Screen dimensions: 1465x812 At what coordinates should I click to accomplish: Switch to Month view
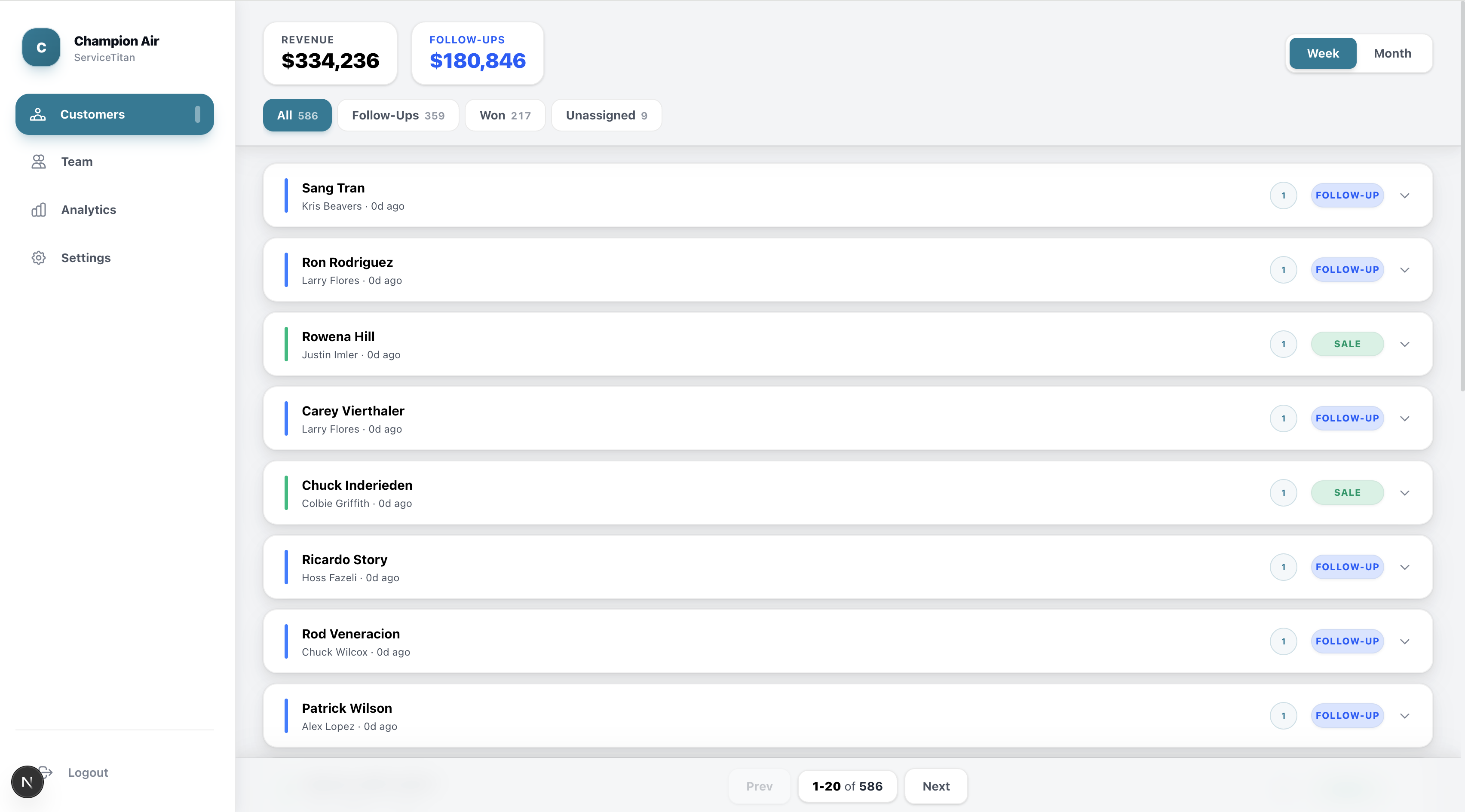pyautogui.click(x=1392, y=53)
